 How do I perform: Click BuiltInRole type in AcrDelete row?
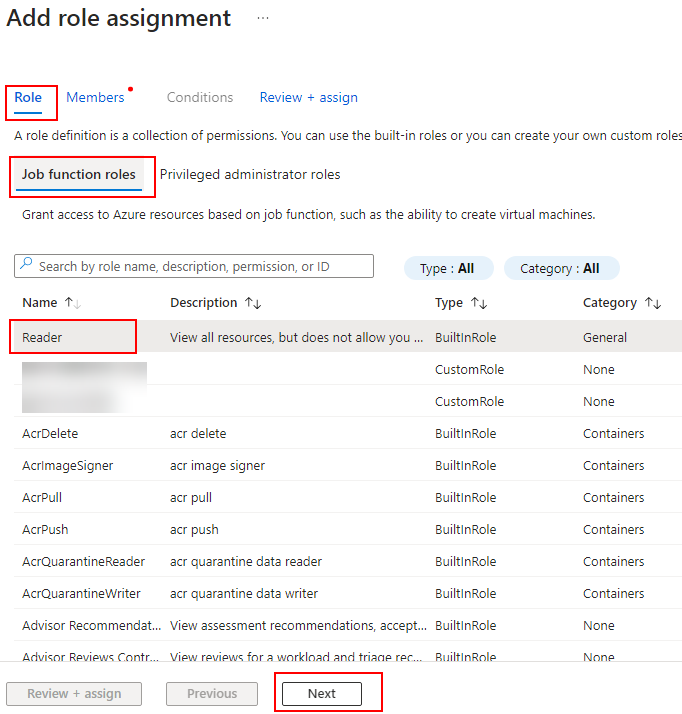click(x=466, y=434)
